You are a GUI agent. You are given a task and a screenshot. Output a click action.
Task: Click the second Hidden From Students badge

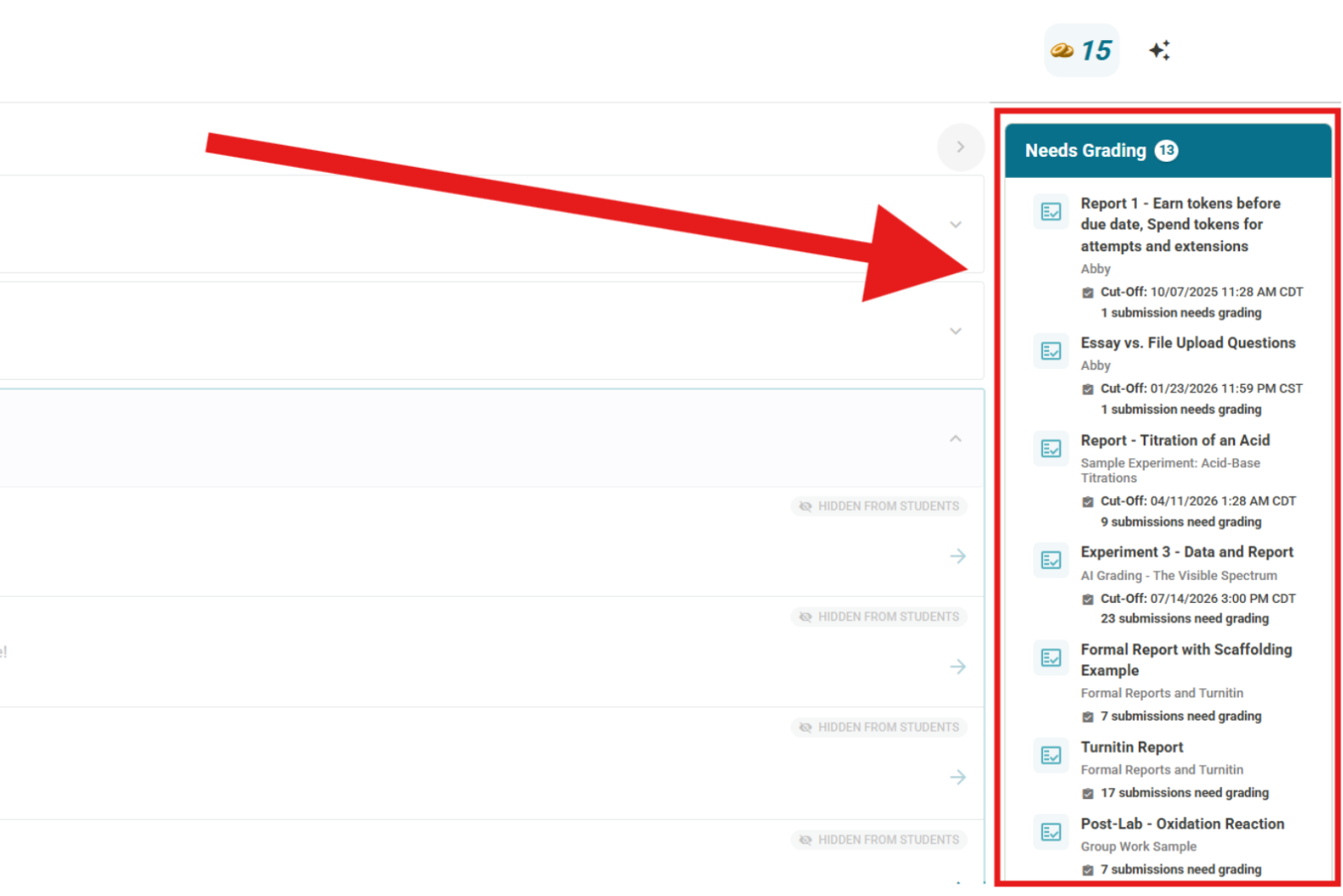[x=879, y=617]
